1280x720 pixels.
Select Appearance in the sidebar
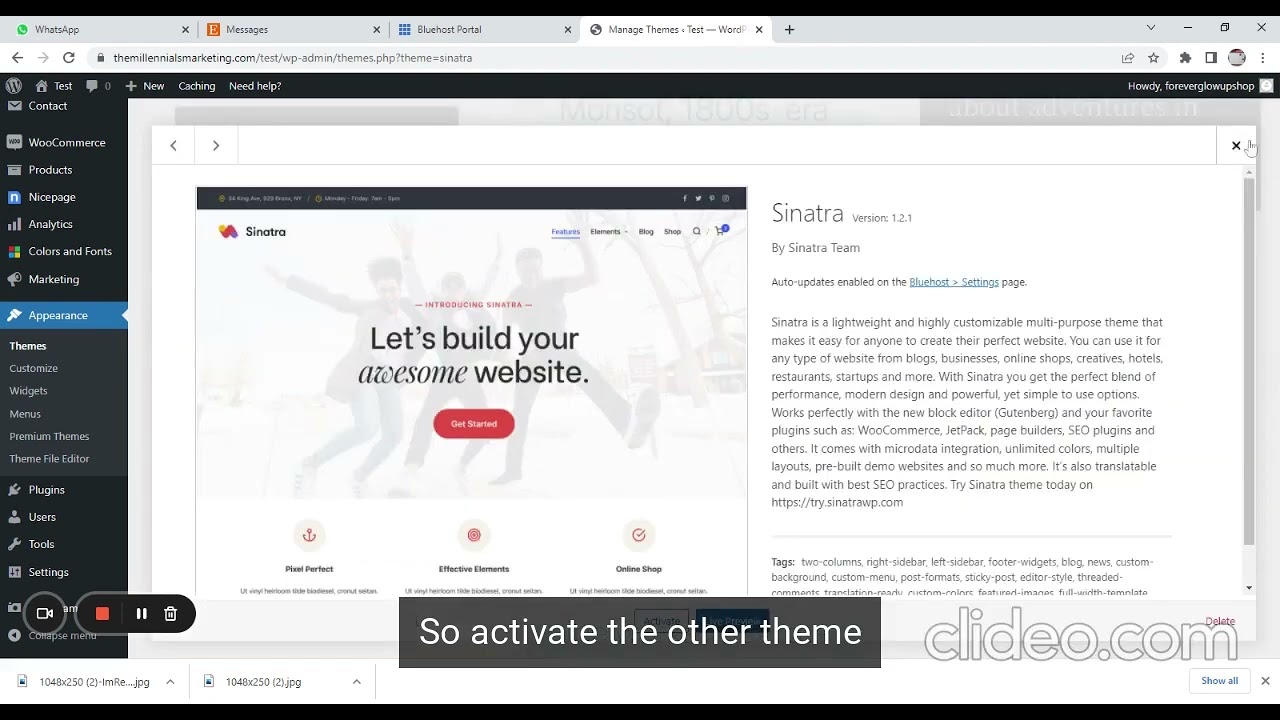pos(64,315)
